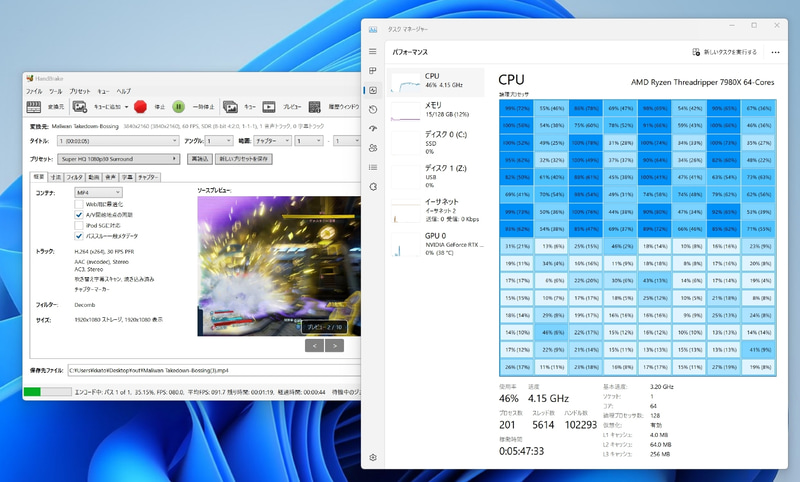Open the ツール menu in HandBrake

point(56,91)
